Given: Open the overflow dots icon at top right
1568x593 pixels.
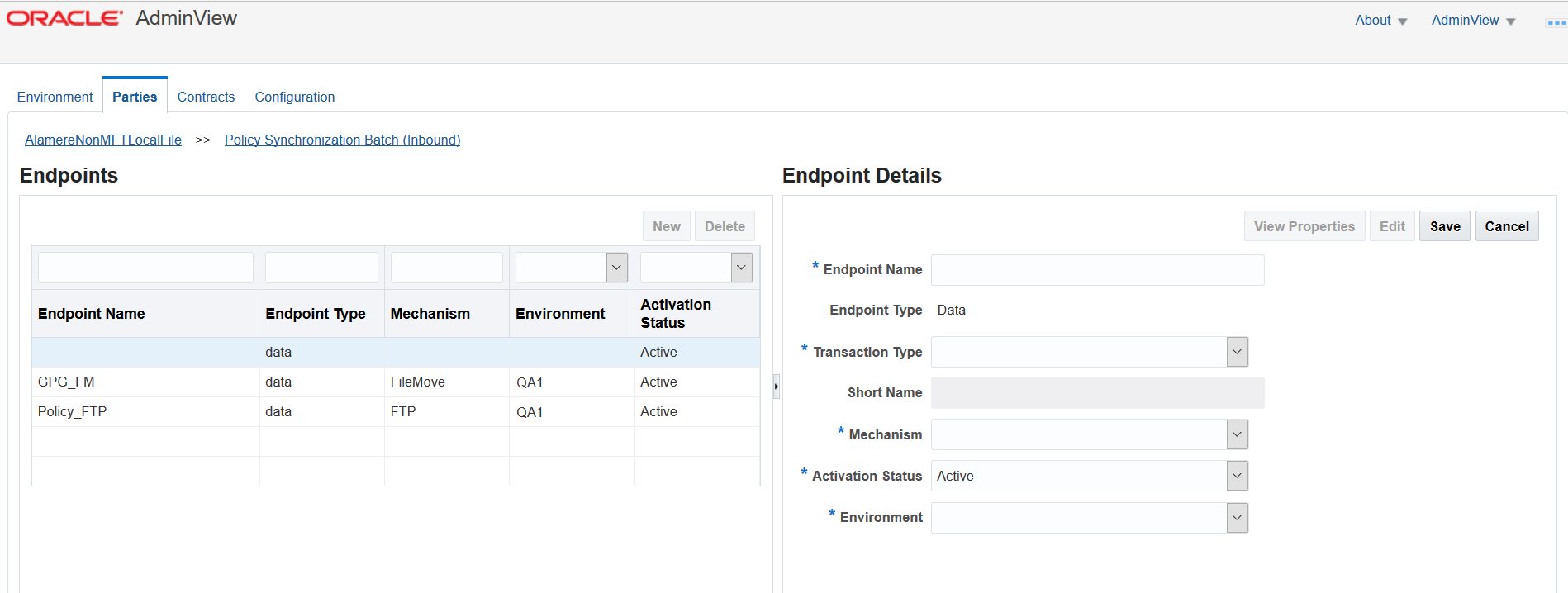Looking at the screenshot, I should [x=1555, y=23].
